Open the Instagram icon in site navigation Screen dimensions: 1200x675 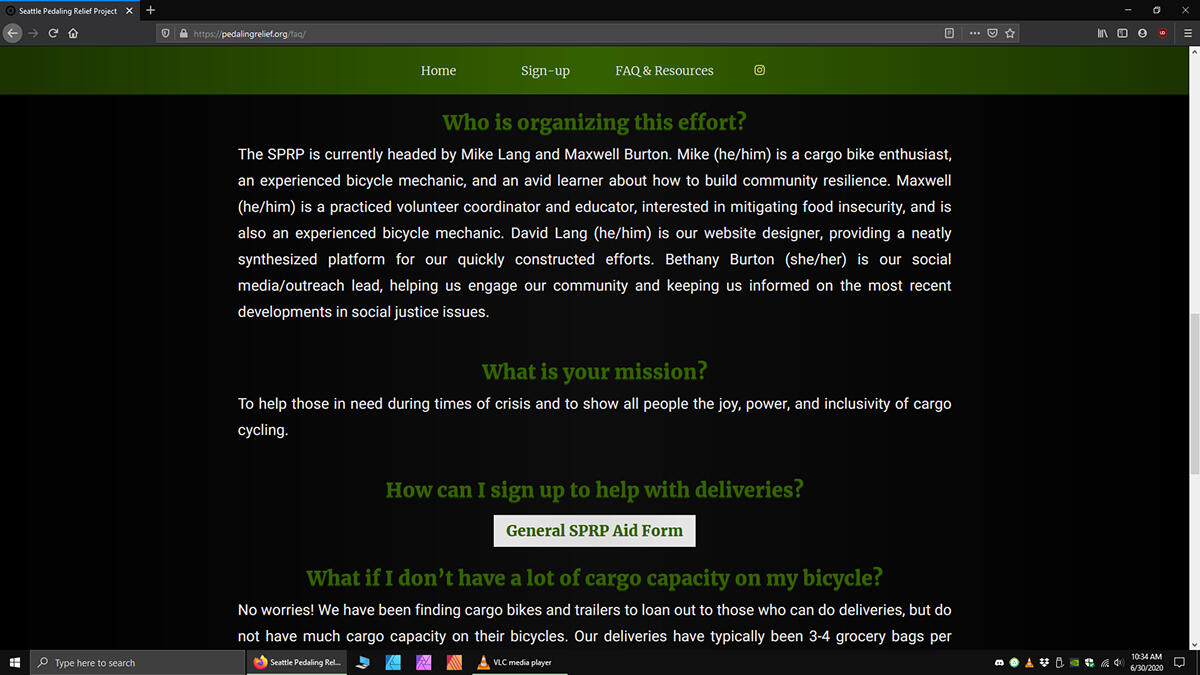click(x=759, y=70)
